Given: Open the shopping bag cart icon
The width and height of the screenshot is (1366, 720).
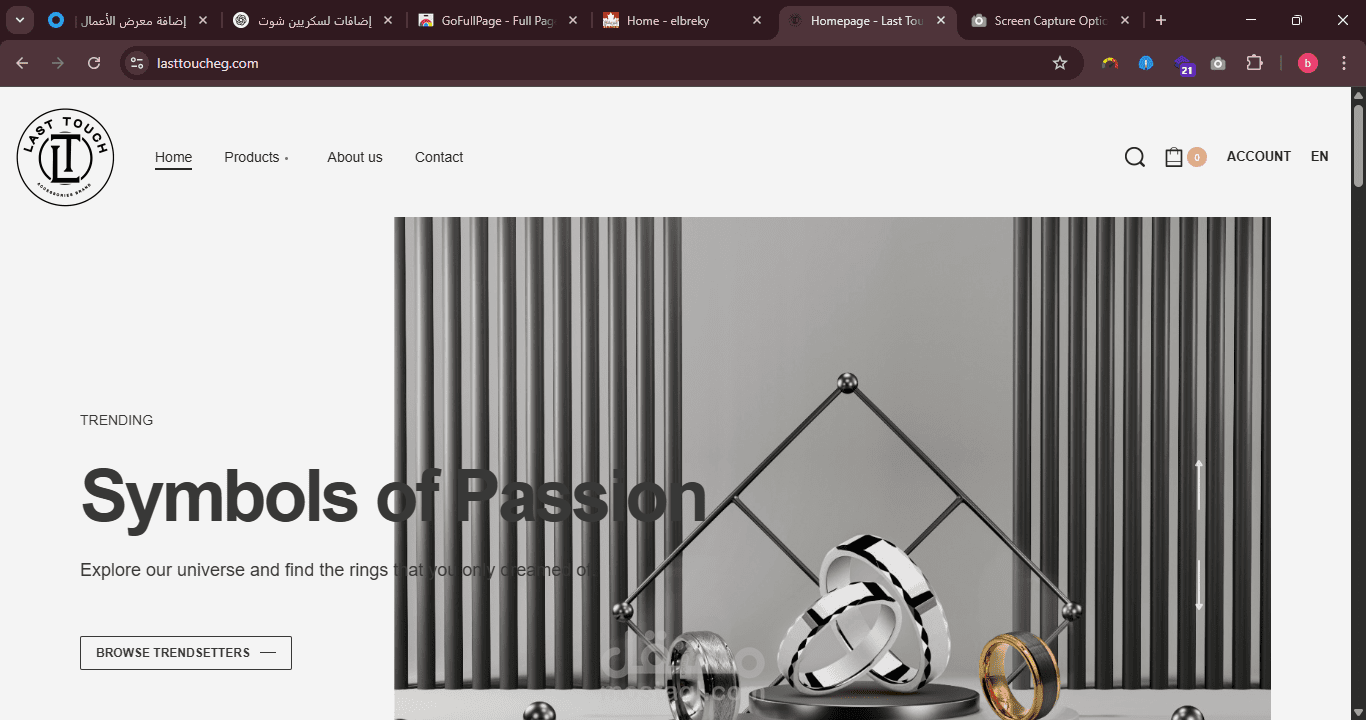Looking at the screenshot, I should click(1174, 157).
